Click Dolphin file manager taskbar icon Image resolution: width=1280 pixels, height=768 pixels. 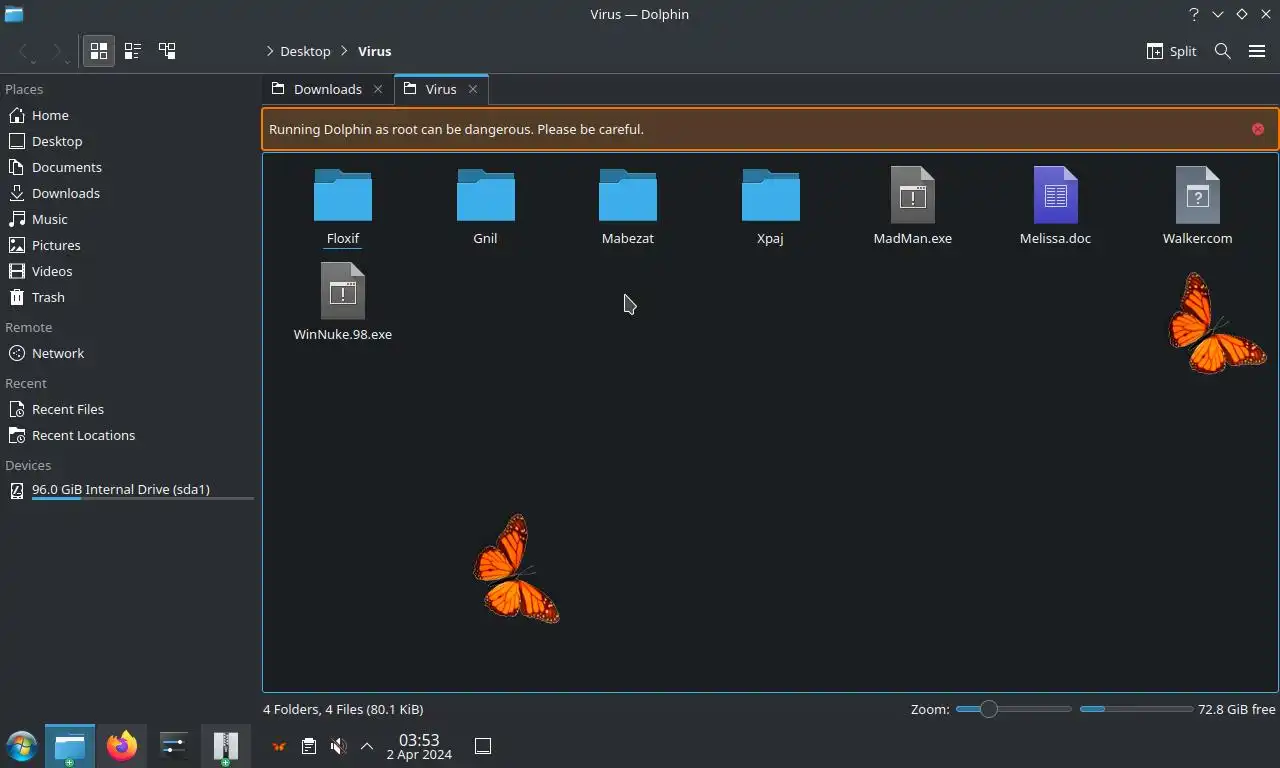click(x=70, y=746)
